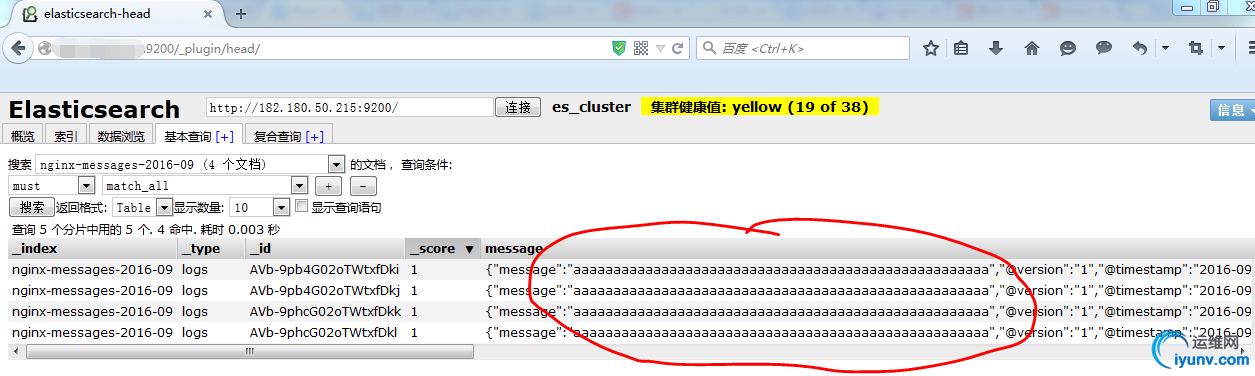Click the ID cell AVb-9phcG02oTWtxfDkk
This screenshot has height=376, width=1255.
(324, 311)
